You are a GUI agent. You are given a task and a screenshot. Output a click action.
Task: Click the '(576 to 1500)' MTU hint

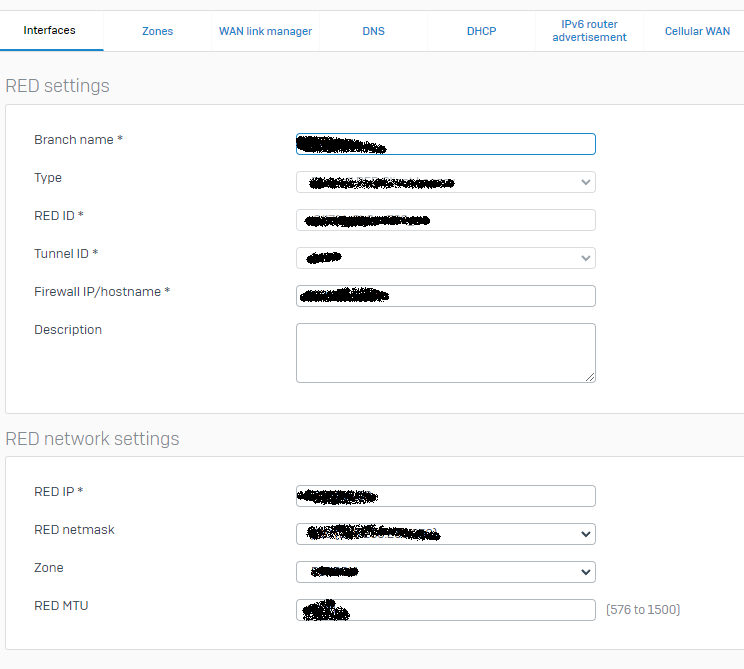[643, 609]
